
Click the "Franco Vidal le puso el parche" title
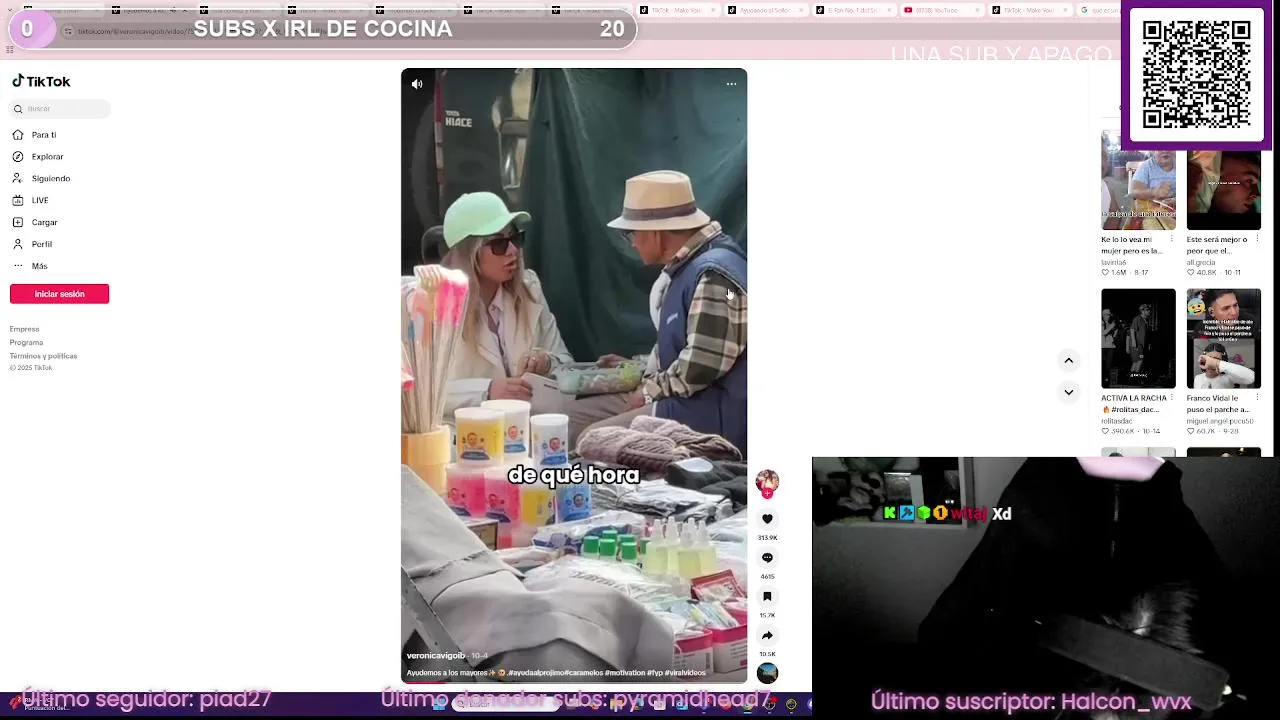[1217, 404]
